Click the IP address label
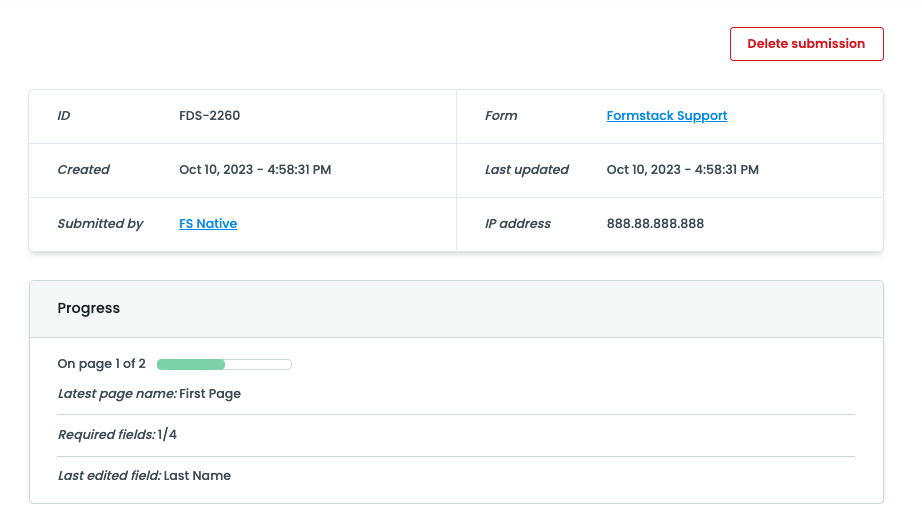Screen dimensions: 922x518 [518, 224]
